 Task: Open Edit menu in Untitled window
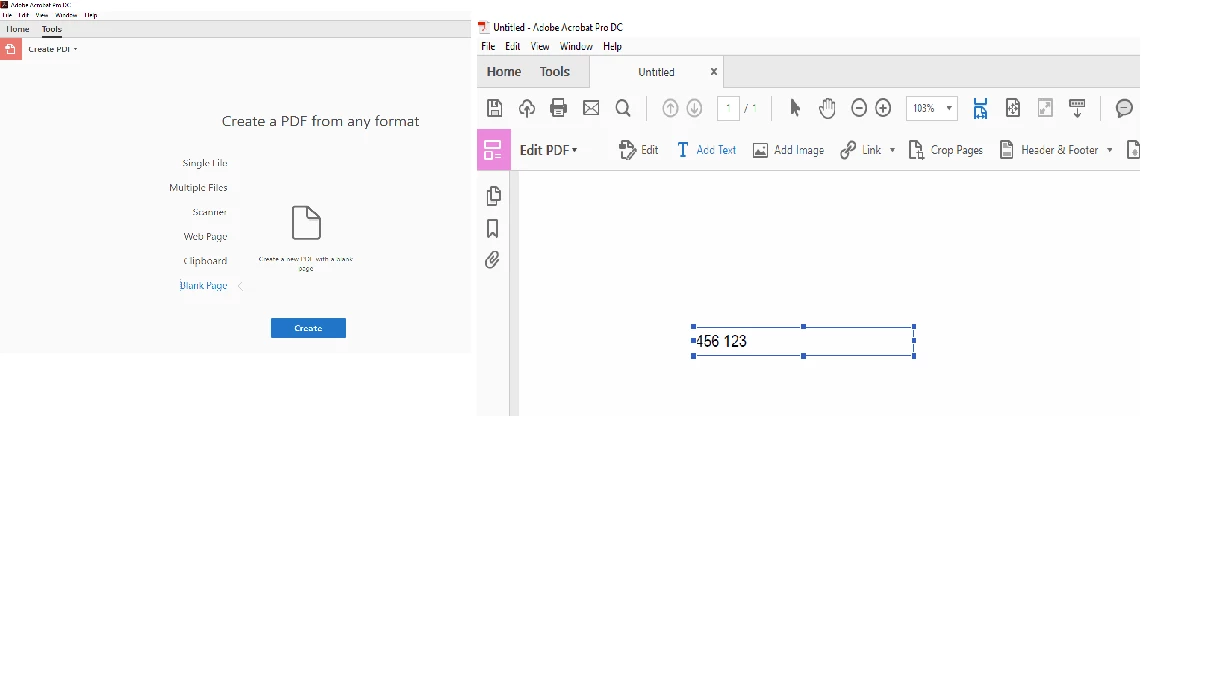(x=513, y=46)
